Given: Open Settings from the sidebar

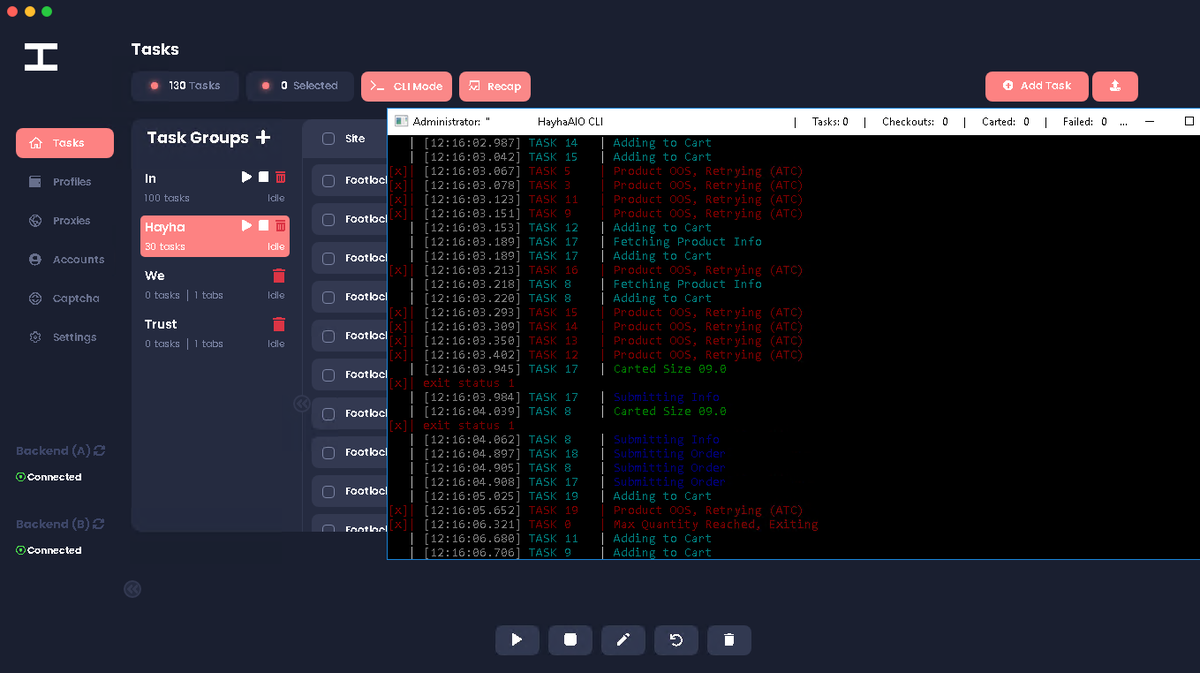Looking at the screenshot, I should point(62,338).
